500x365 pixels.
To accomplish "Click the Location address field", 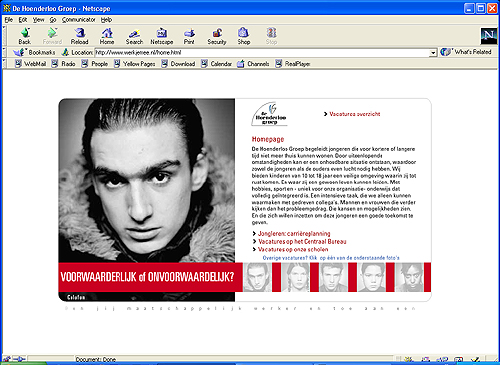I will [x=262, y=53].
